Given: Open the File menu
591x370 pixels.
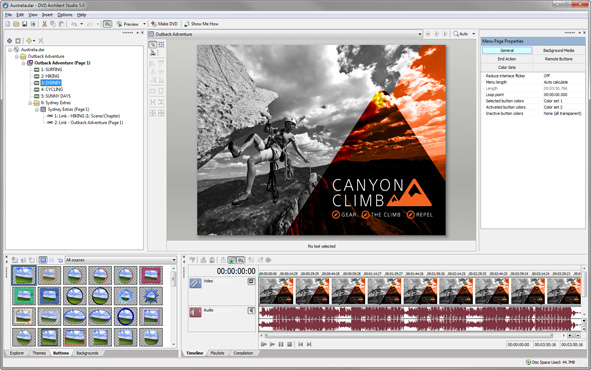Looking at the screenshot, I should [x=8, y=15].
